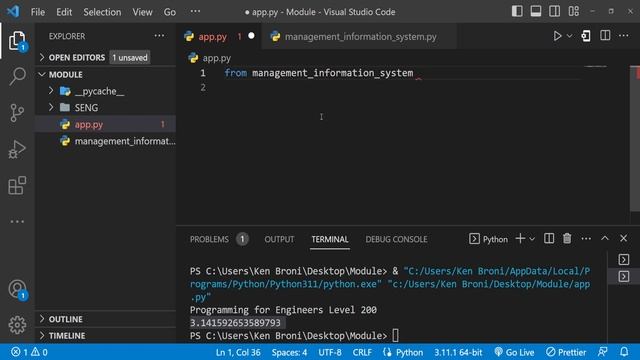
Task: Switch to management_information_system.py tab
Action: tap(360, 37)
